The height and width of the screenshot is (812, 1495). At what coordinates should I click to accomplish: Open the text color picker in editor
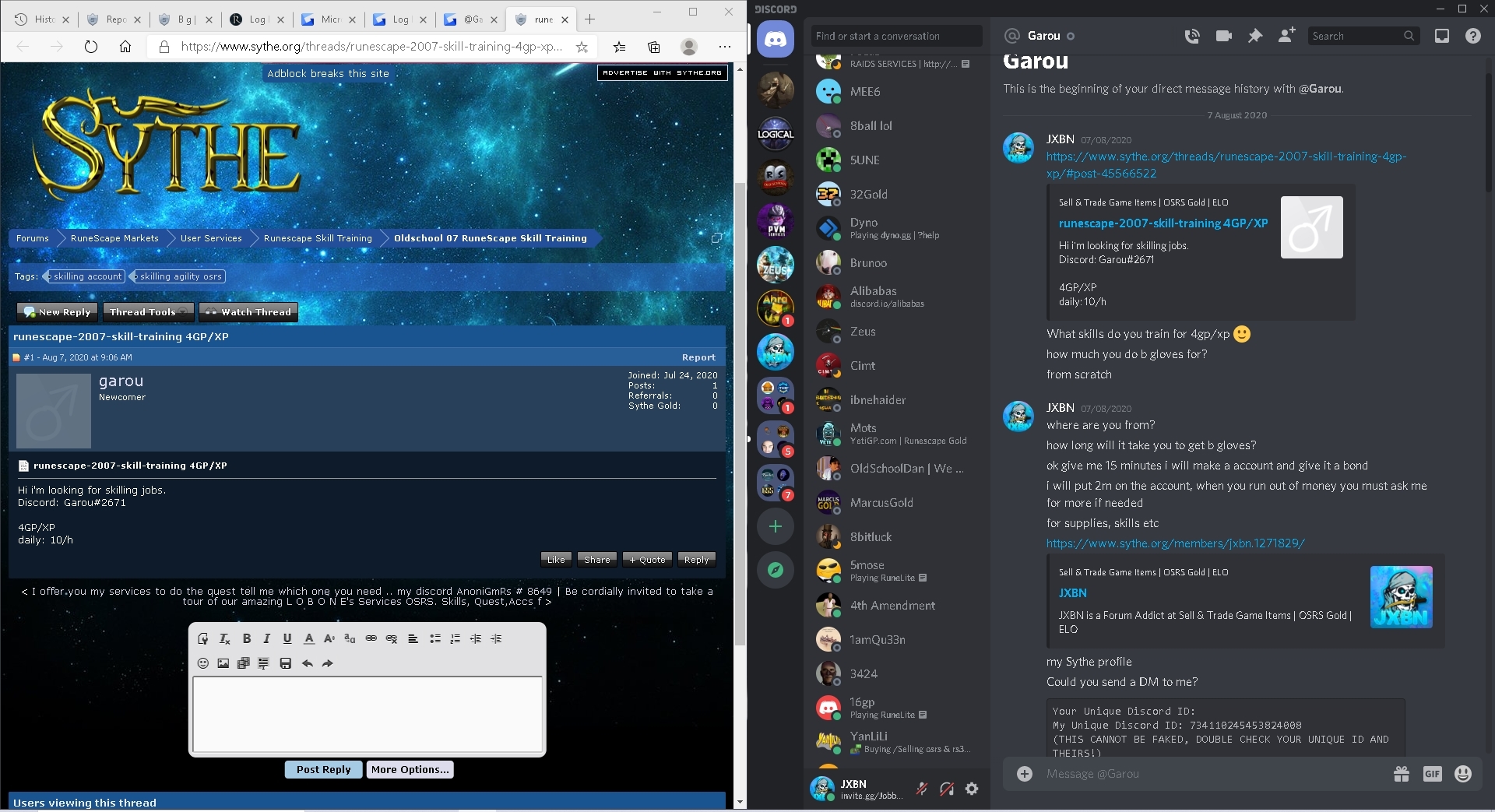[309, 638]
